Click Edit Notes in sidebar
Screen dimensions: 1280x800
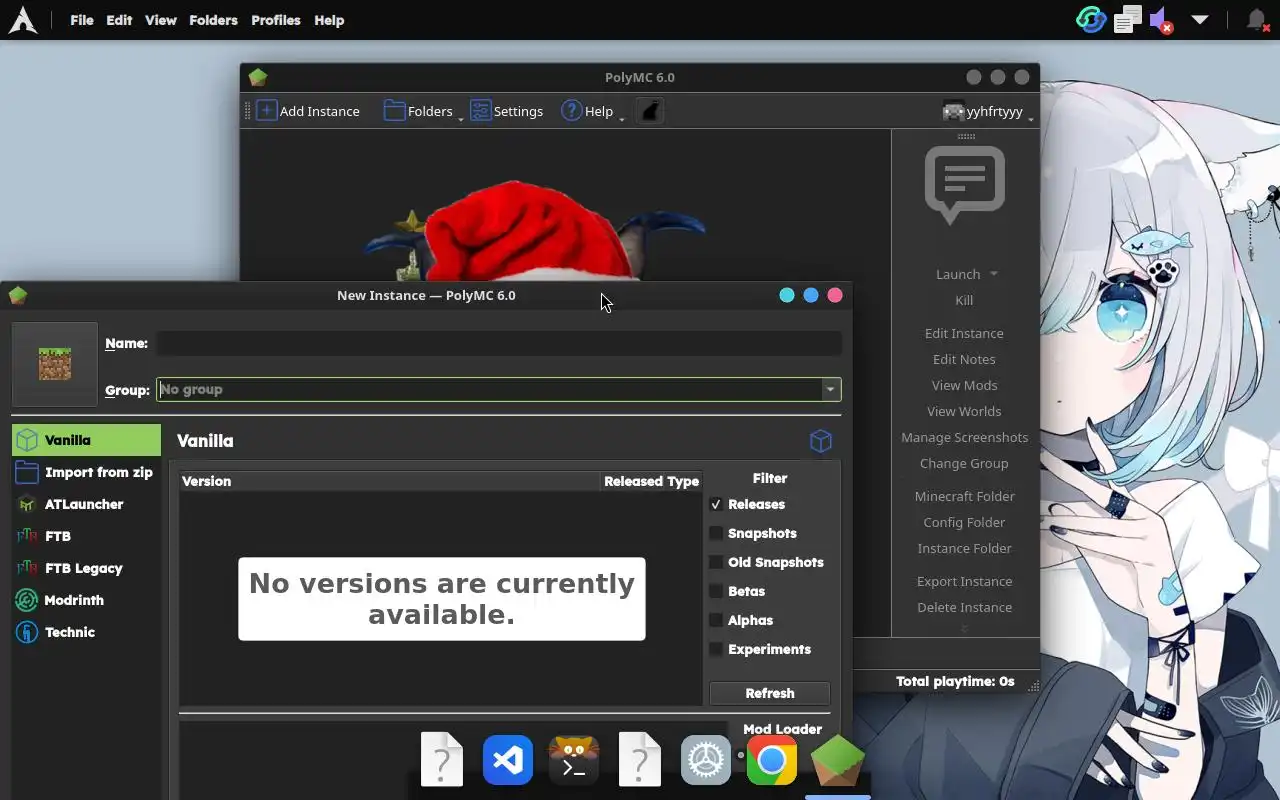click(964, 359)
